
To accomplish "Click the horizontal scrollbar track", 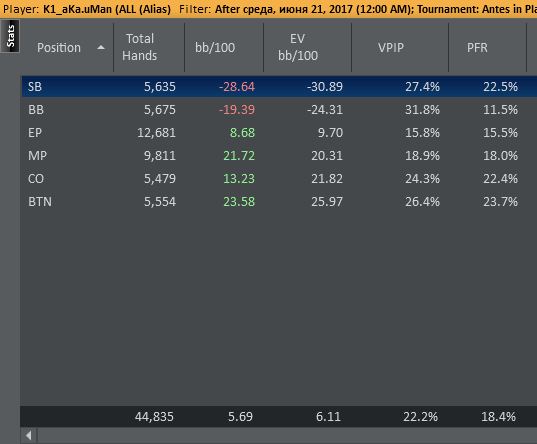I will pyautogui.click(x=287, y=435).
